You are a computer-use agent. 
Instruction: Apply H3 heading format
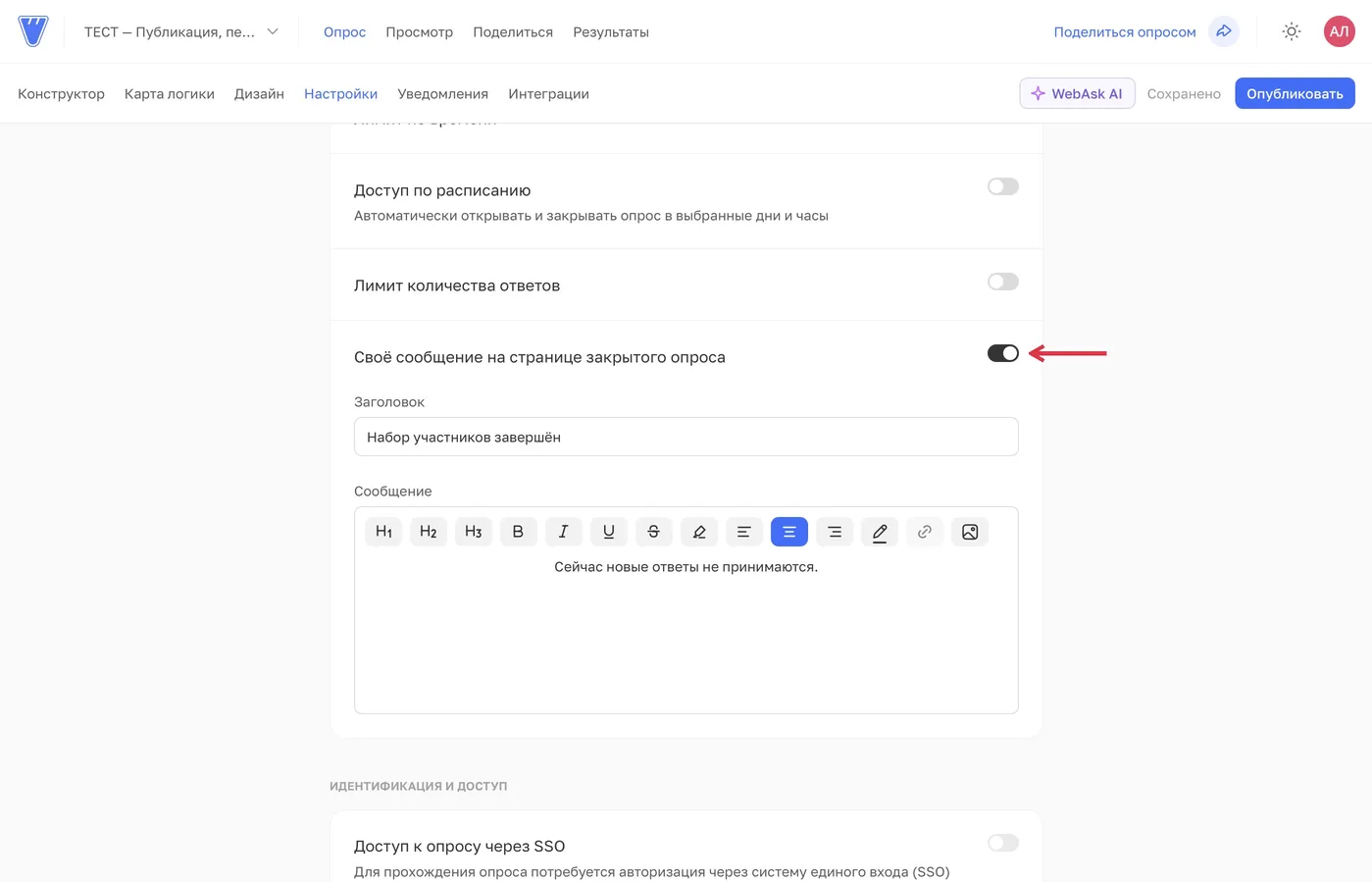pyautogui.click(x=474, y=532)
